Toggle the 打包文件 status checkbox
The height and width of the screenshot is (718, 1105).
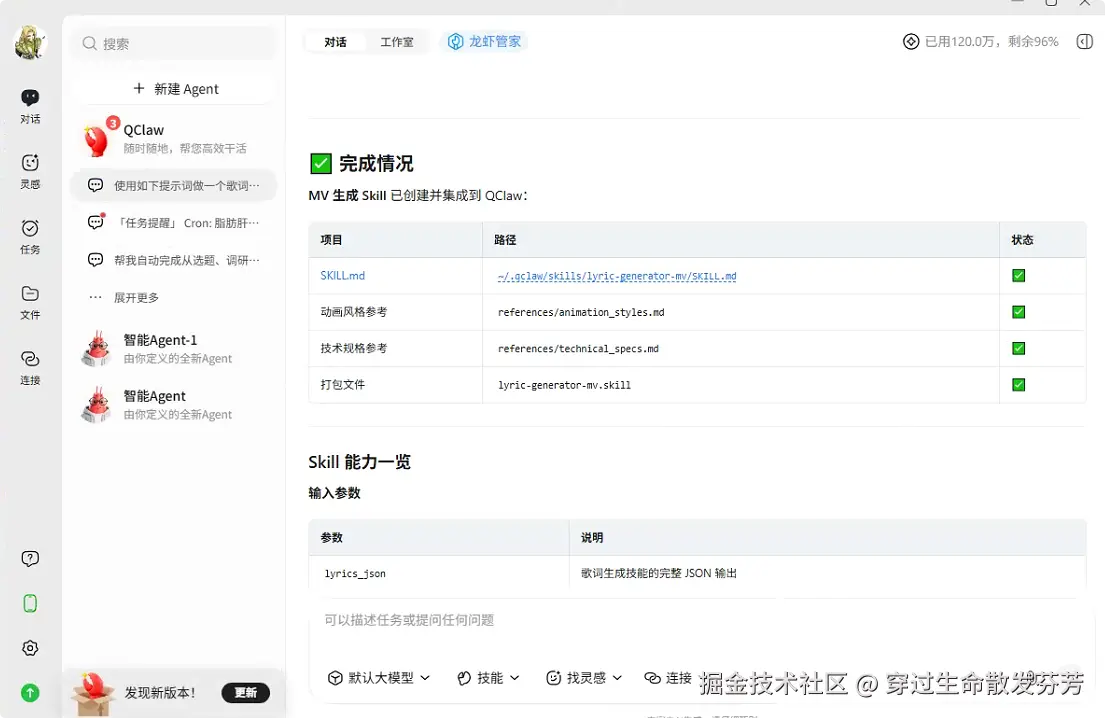pyautogui.click(x=1018, y=385)
